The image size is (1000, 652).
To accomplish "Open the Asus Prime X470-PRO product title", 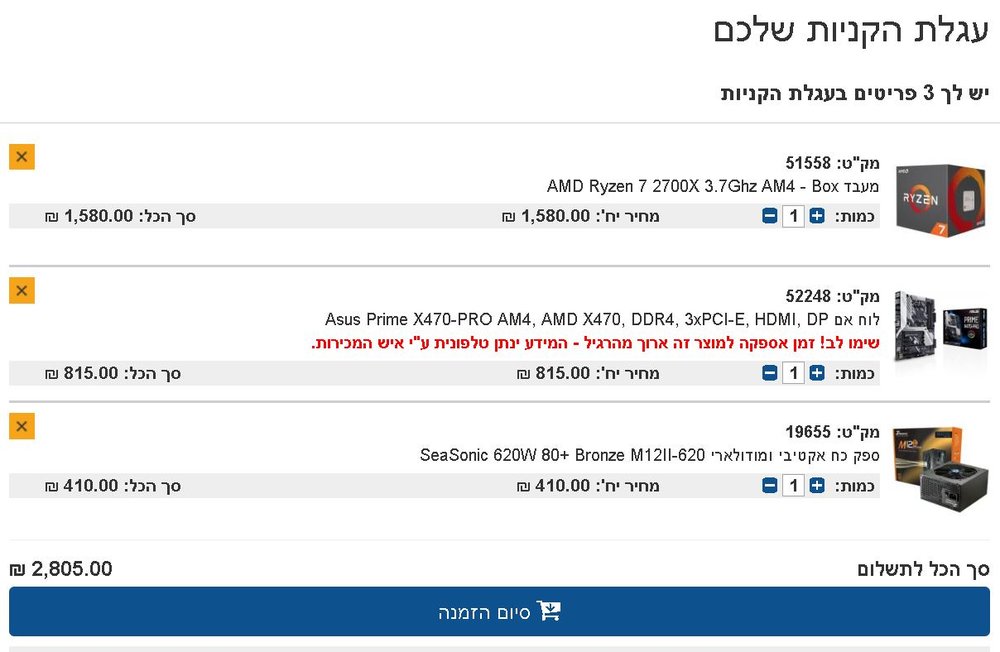I will (602, 320).
